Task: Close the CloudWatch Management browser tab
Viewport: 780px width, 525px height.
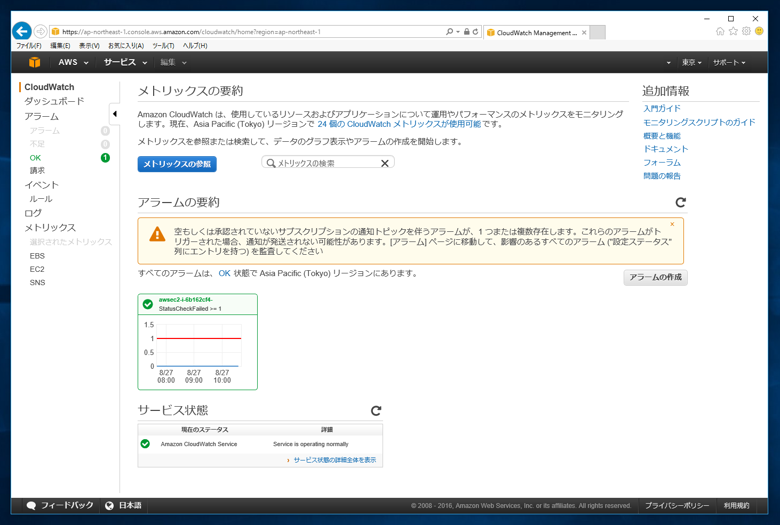Action: coord(584,32)
